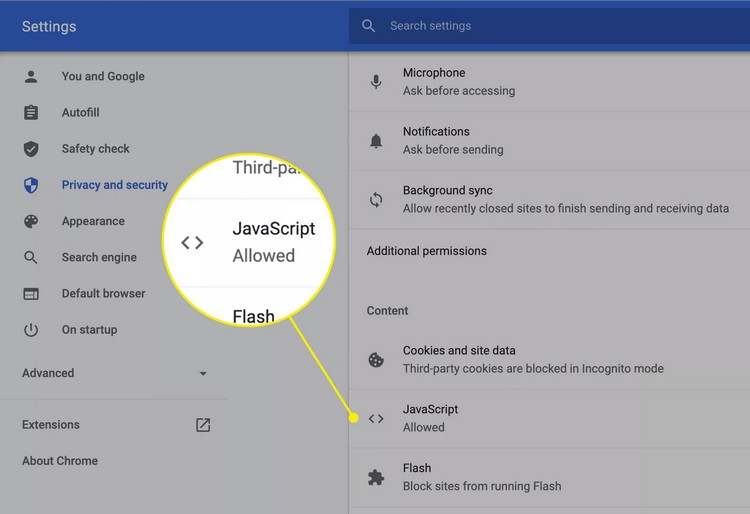This screenshot has height=514, width=750.
Task: Click the Search settings input field
Action: (x=549, y=26)
